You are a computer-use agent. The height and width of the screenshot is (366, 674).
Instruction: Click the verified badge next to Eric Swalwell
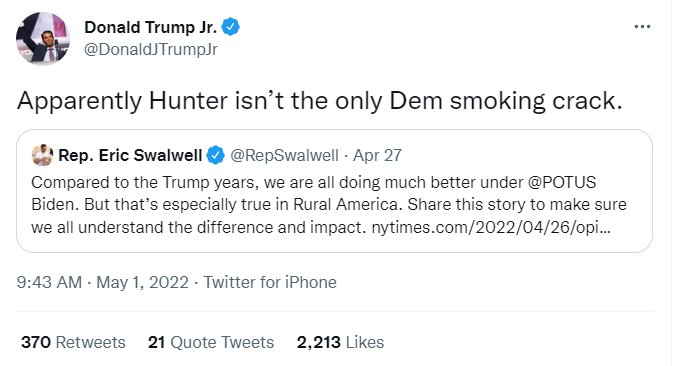pos(216,155)
